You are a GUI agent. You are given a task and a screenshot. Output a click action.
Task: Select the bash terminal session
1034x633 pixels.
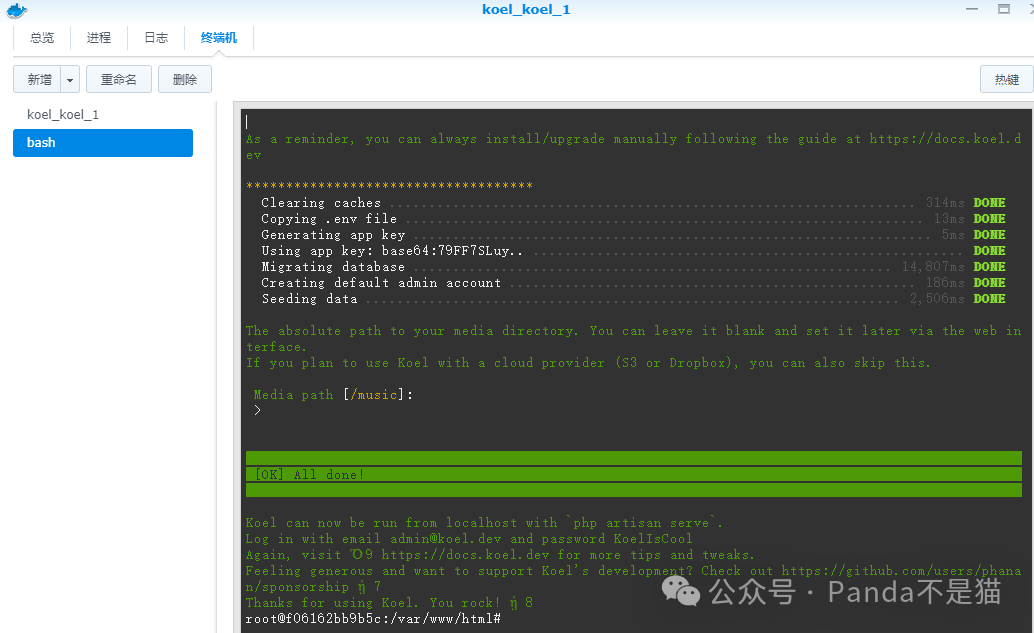pos(103,142)
